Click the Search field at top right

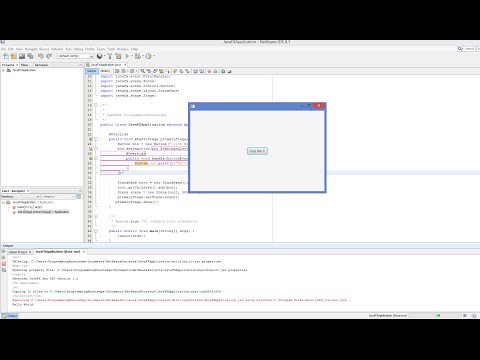coord(471,49)
